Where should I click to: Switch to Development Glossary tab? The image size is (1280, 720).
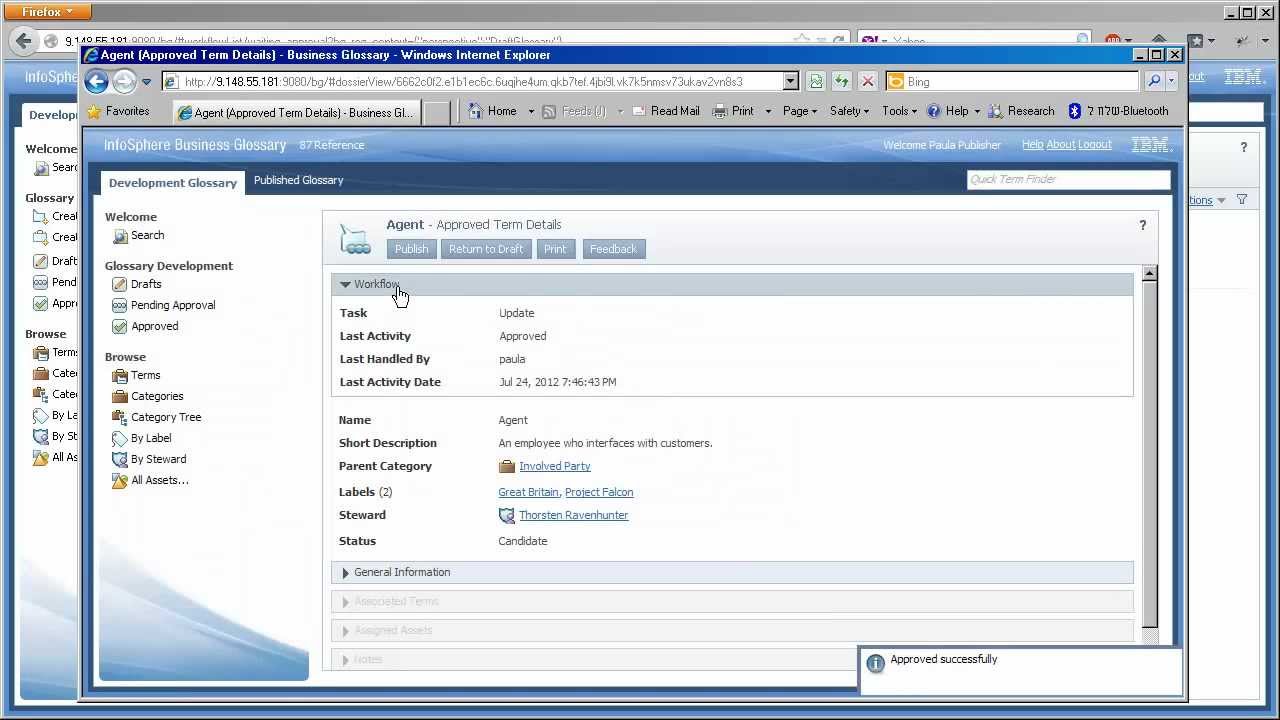173,182
